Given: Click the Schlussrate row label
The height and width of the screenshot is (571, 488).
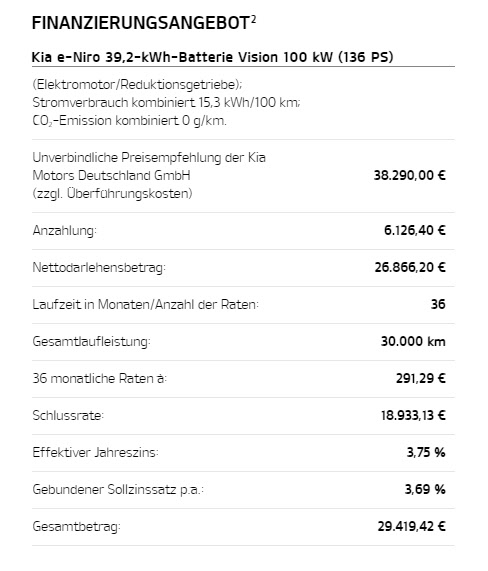Looking at the screenshot, I should [x=68, y=416].
